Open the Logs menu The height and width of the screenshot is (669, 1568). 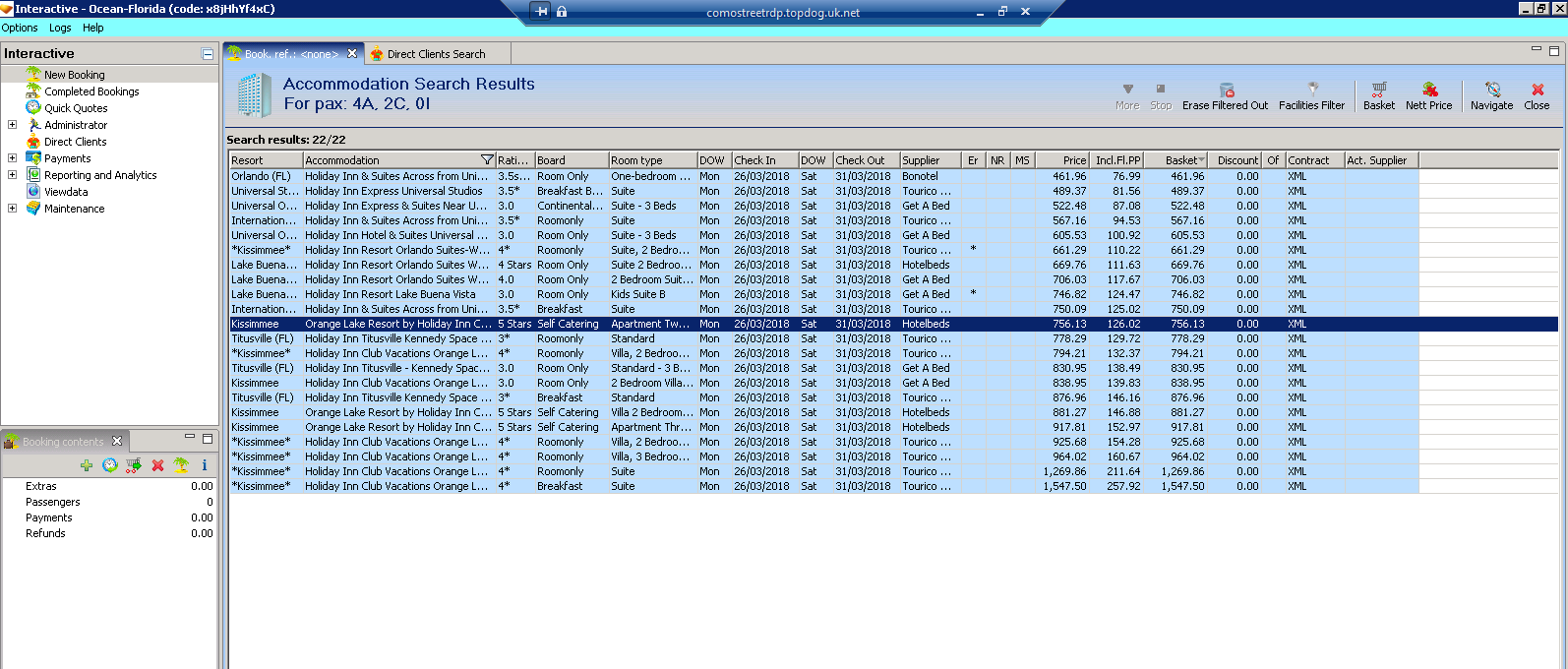click(x=60, y=28)
